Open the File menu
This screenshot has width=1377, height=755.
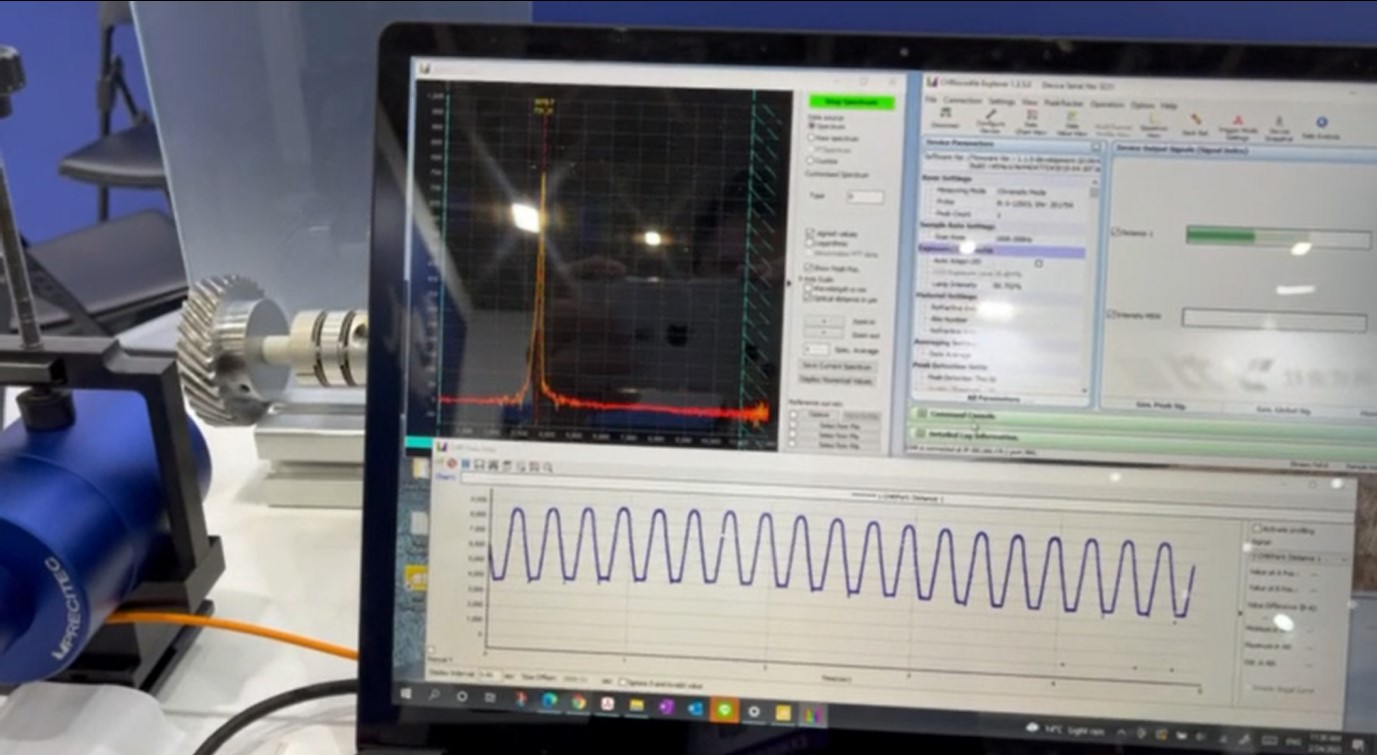click(931, 100)
